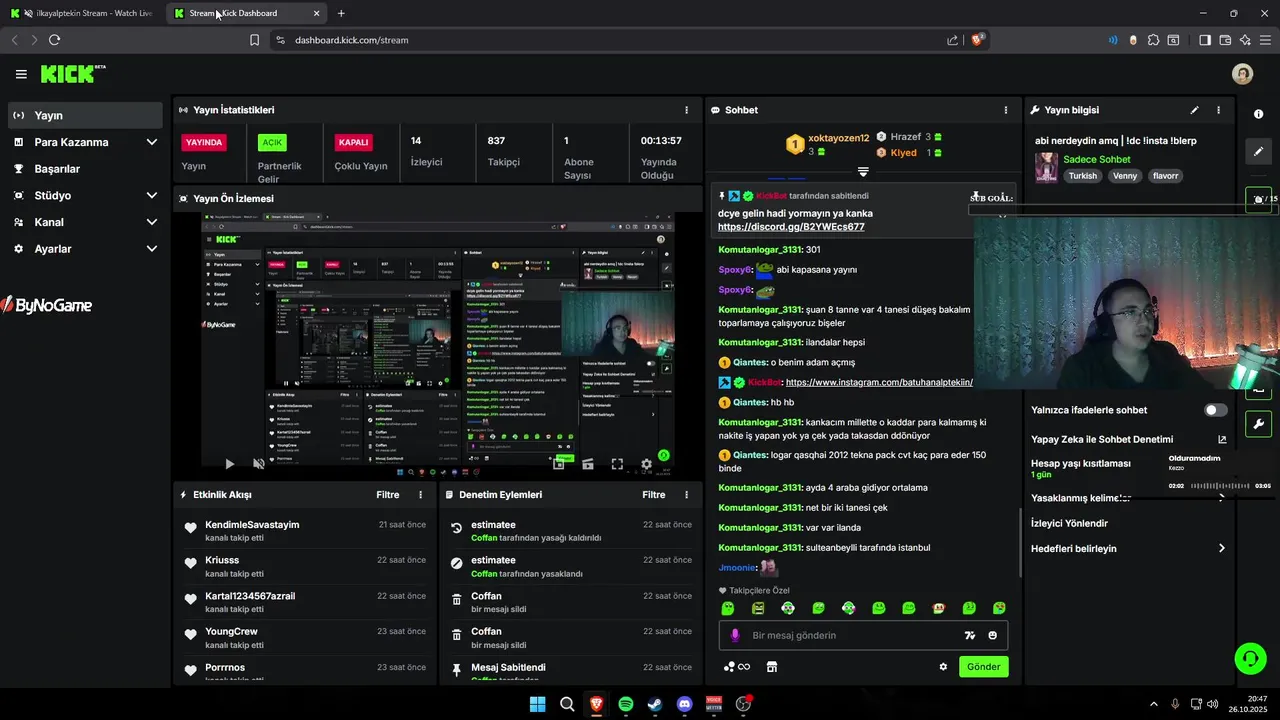Switch to Stream Kick Dashboard tab
The width and height of the screenshot is (1280, 720).
[246, 13]
